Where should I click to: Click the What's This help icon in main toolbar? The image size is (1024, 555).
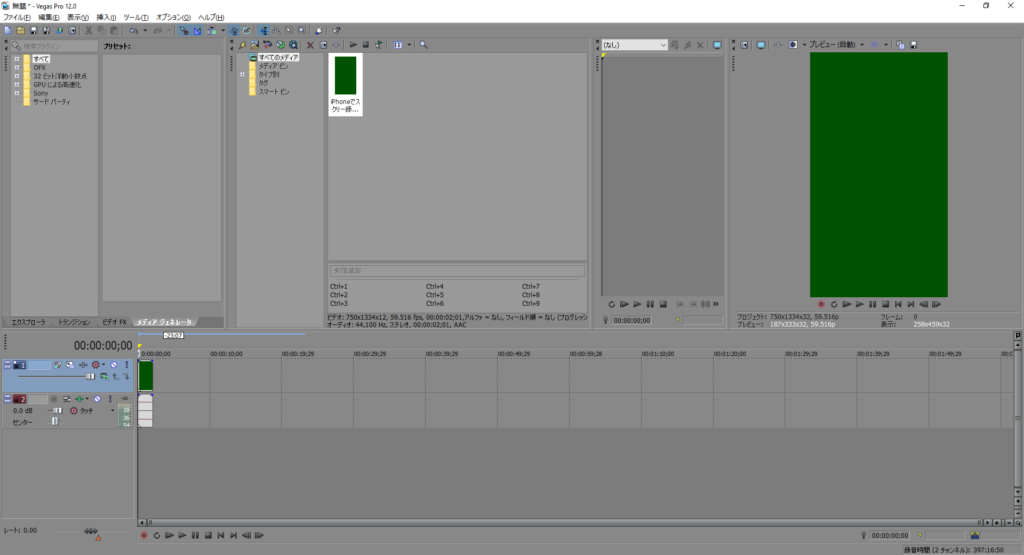(x=336, y=31)
